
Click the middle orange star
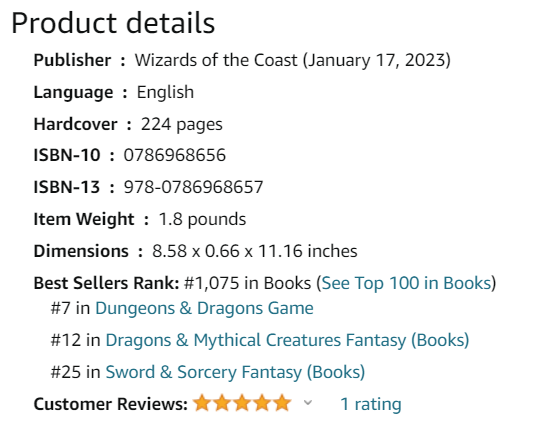point(242,403)
